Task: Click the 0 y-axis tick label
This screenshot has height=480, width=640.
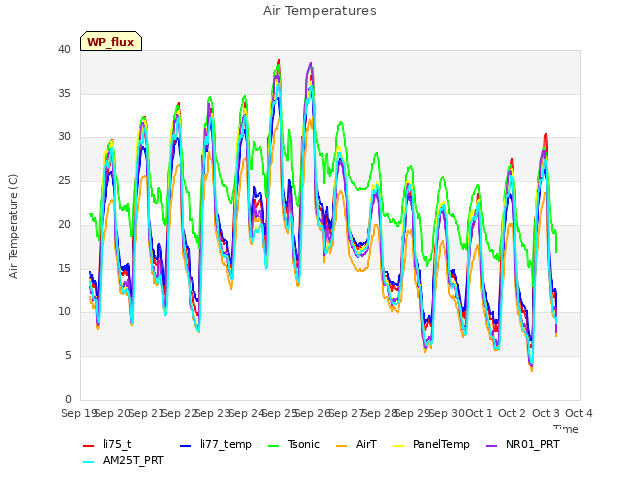Action: coord(68,399)
